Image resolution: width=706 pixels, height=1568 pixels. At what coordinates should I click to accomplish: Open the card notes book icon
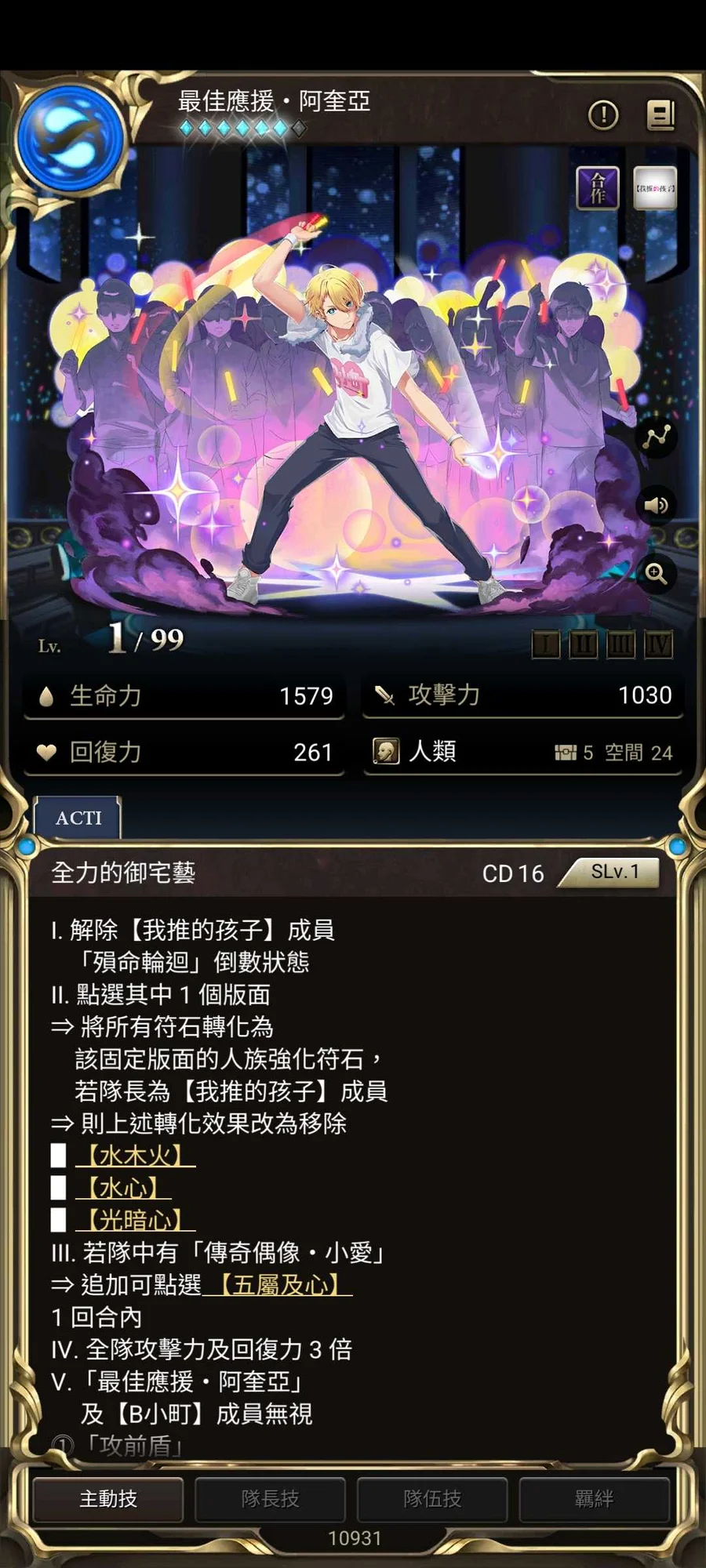[661, 115]
